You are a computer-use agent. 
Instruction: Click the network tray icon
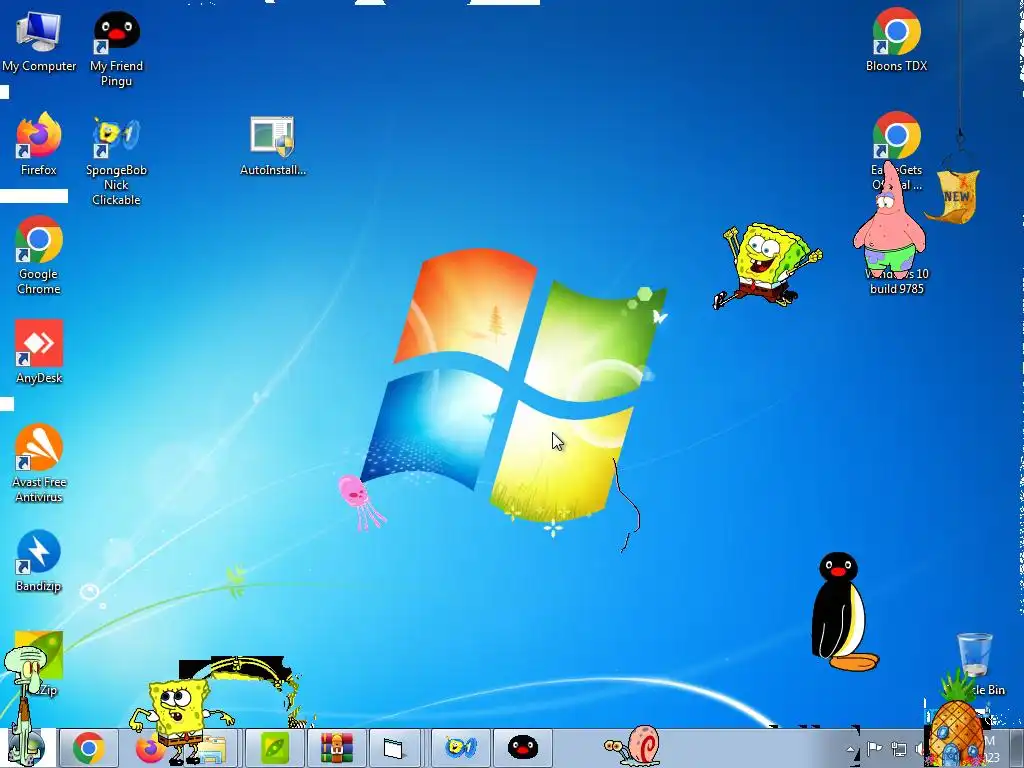[899, 750]
